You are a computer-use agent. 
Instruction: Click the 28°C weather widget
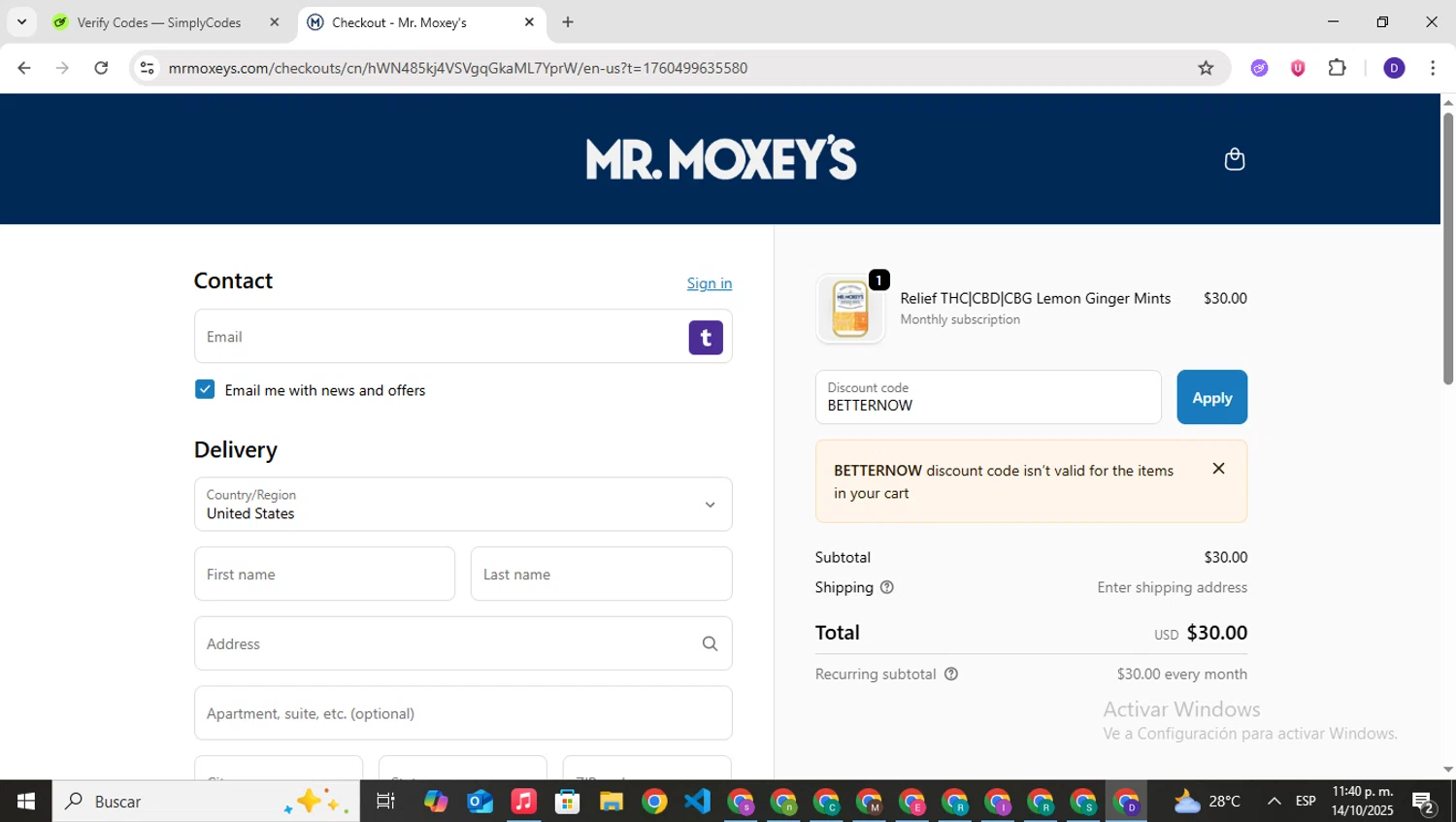pos(1207,801)
